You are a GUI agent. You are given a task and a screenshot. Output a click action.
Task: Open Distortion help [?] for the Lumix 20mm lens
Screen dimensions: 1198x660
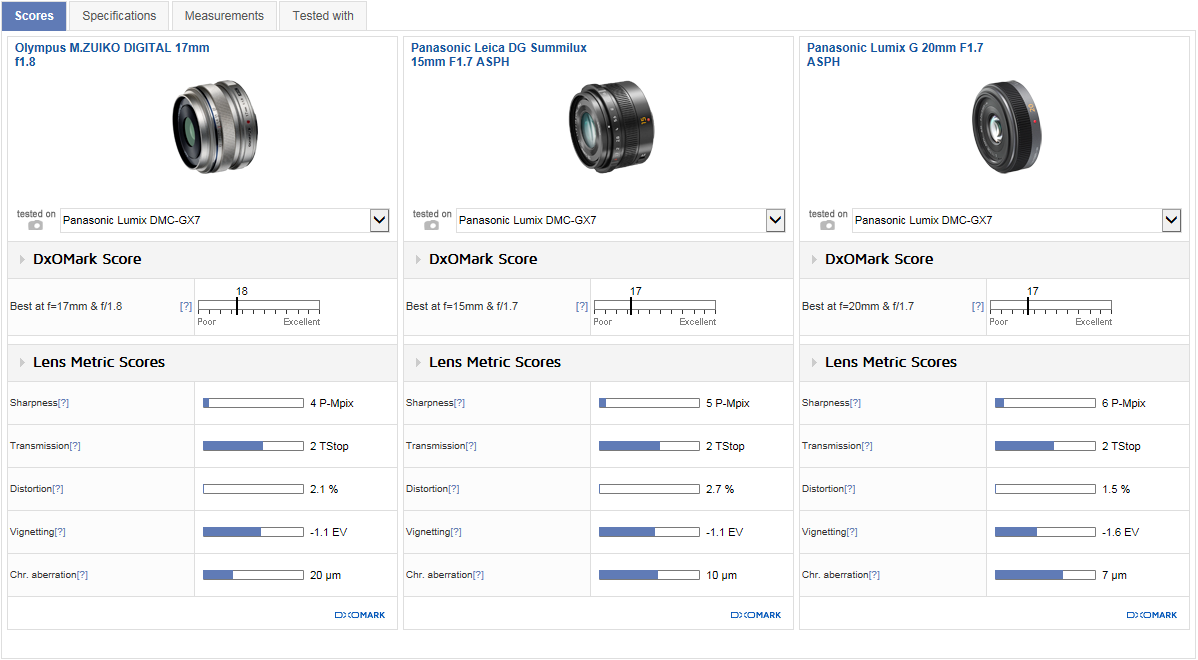coord(850,489)
